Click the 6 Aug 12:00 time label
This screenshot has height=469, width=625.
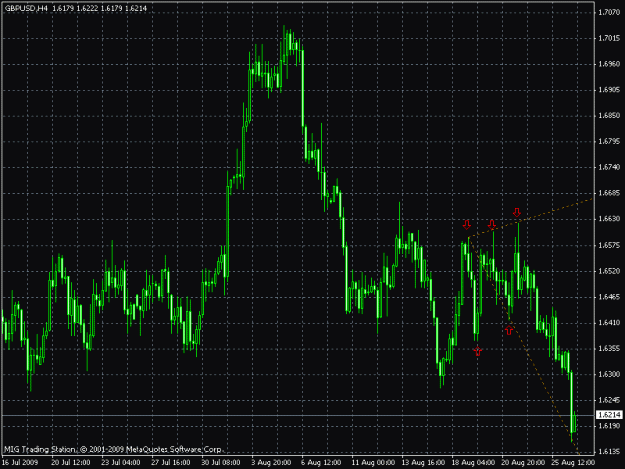click(x=321, y=462)
